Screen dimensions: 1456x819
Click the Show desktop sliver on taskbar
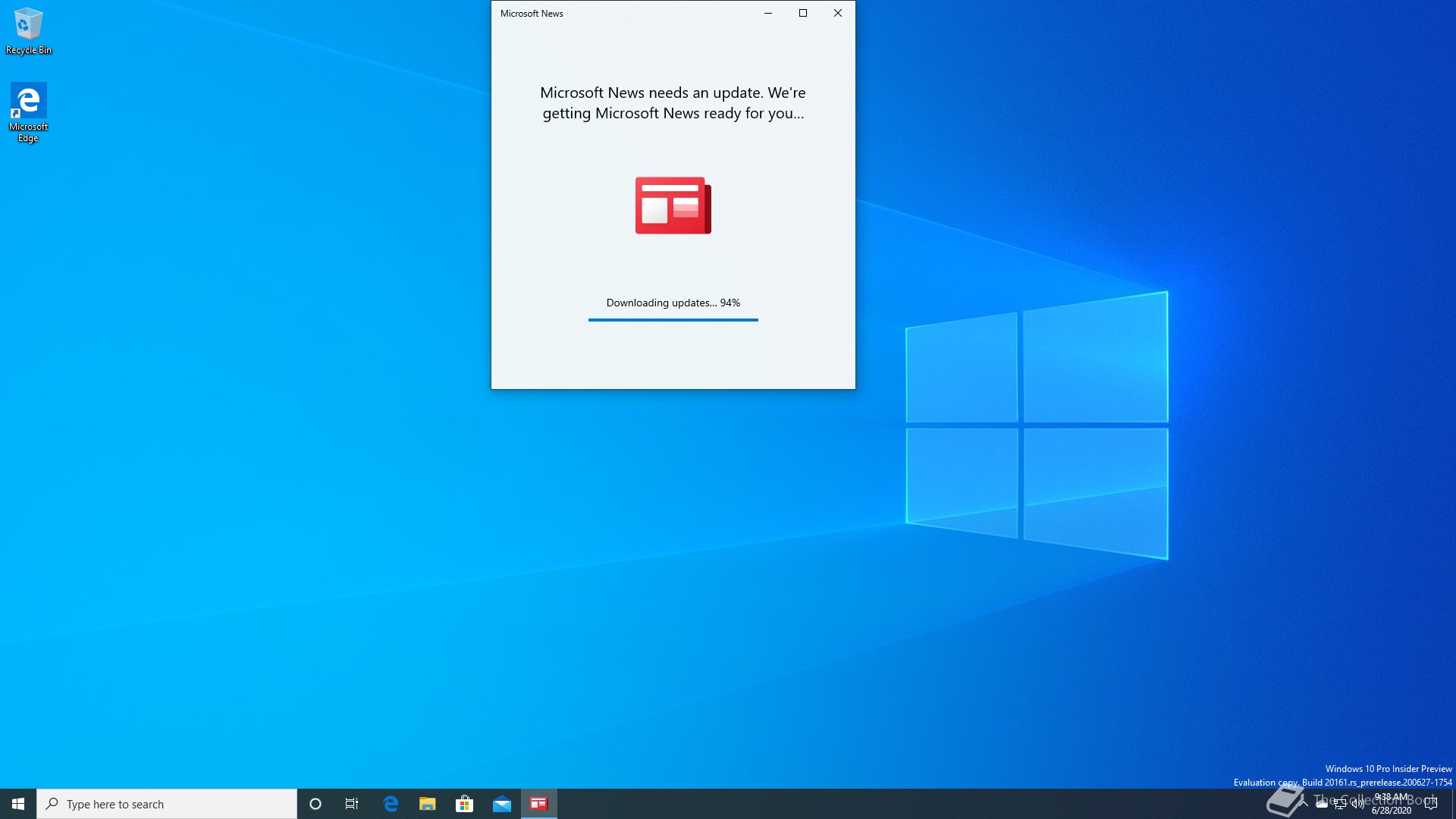tap(1453, 804)
